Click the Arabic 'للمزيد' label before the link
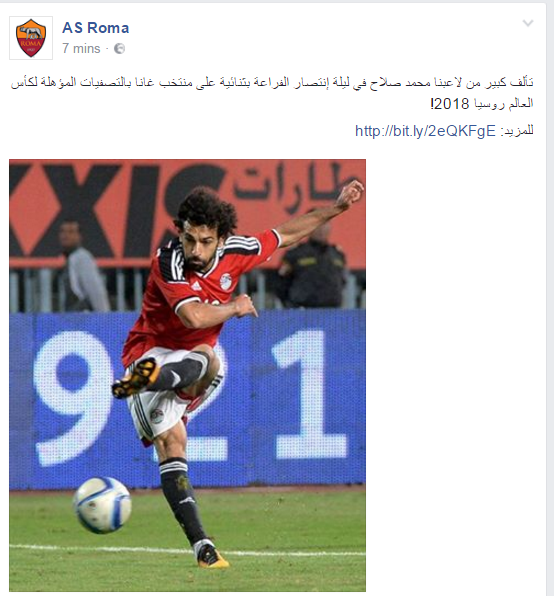This screenshot has height=596, width=554. pyautogui.click(x=517, y=131)
